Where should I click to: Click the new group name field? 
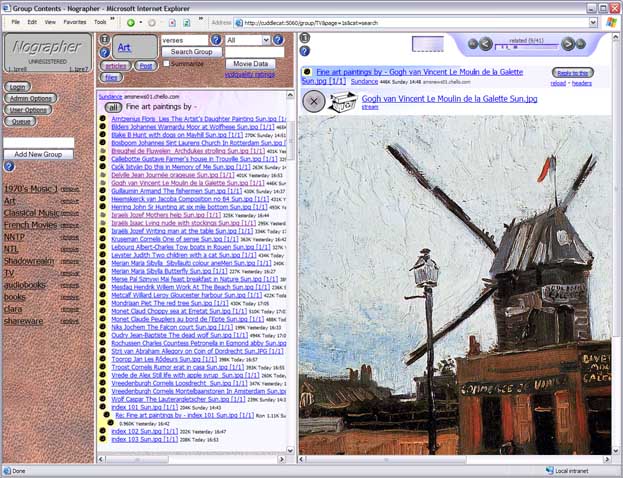click(x=39, y=143)
